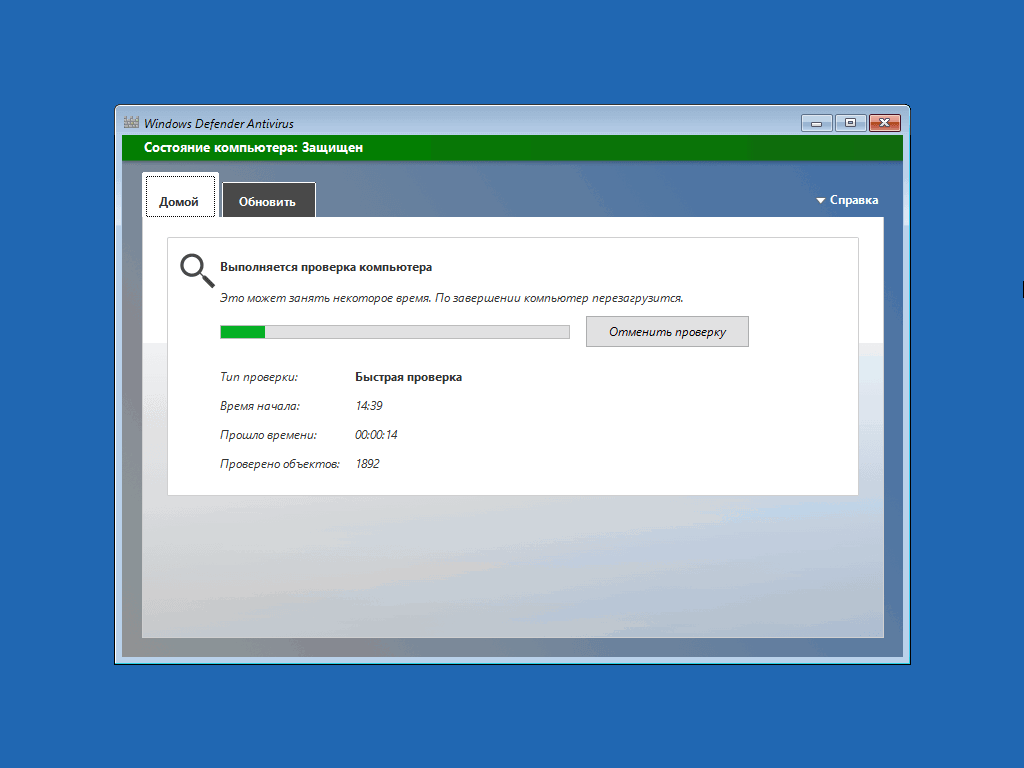Click the Windows Defender icon in title bar
This screenshot has height=768, width=1024.
130,122
